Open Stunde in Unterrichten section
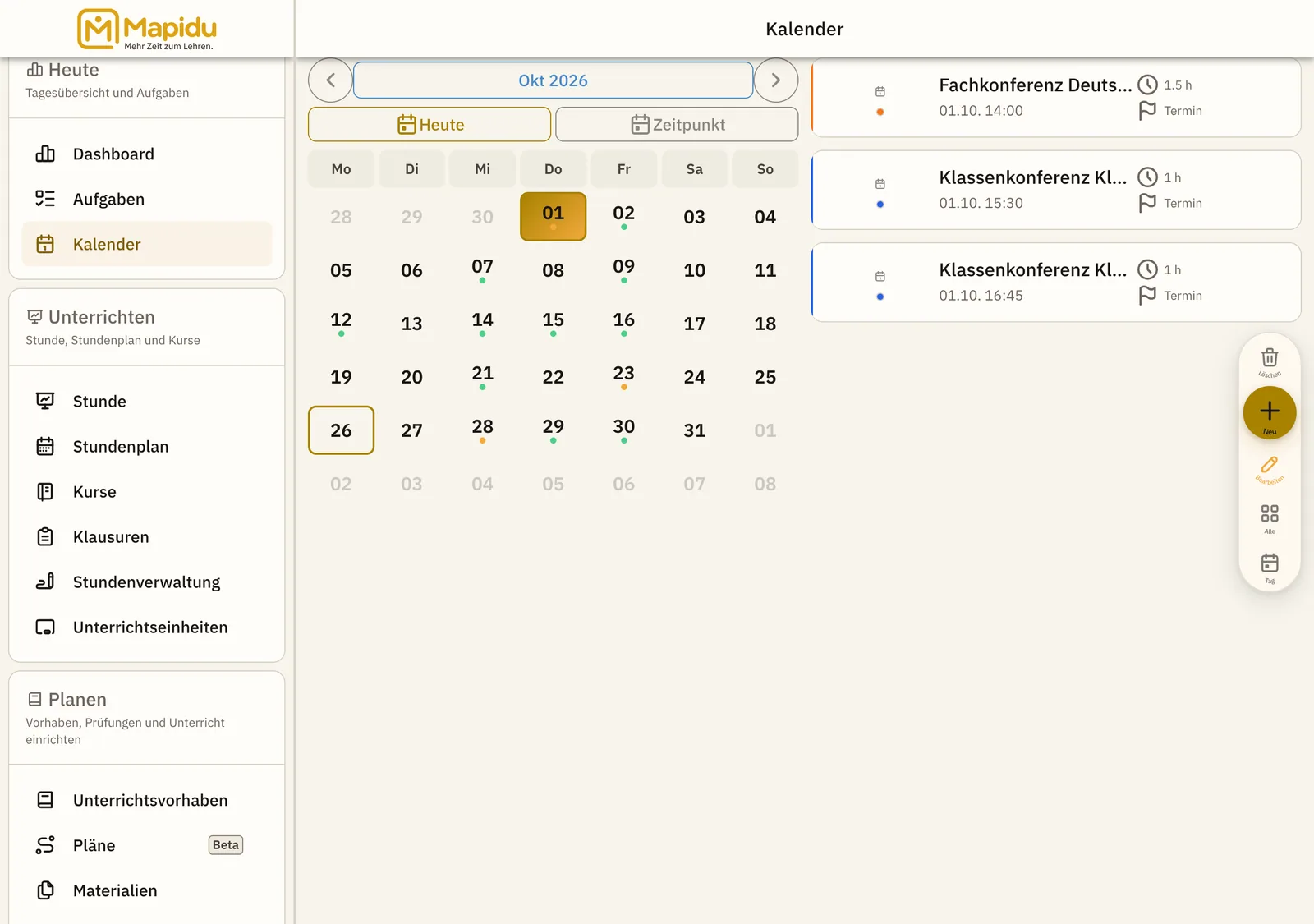Image resolution: width=1314 pixels, height=924 pixels. (147, 401)
